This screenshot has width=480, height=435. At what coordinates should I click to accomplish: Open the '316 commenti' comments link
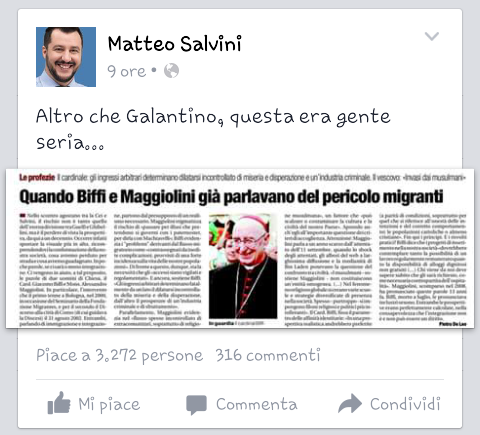point(268,355)
